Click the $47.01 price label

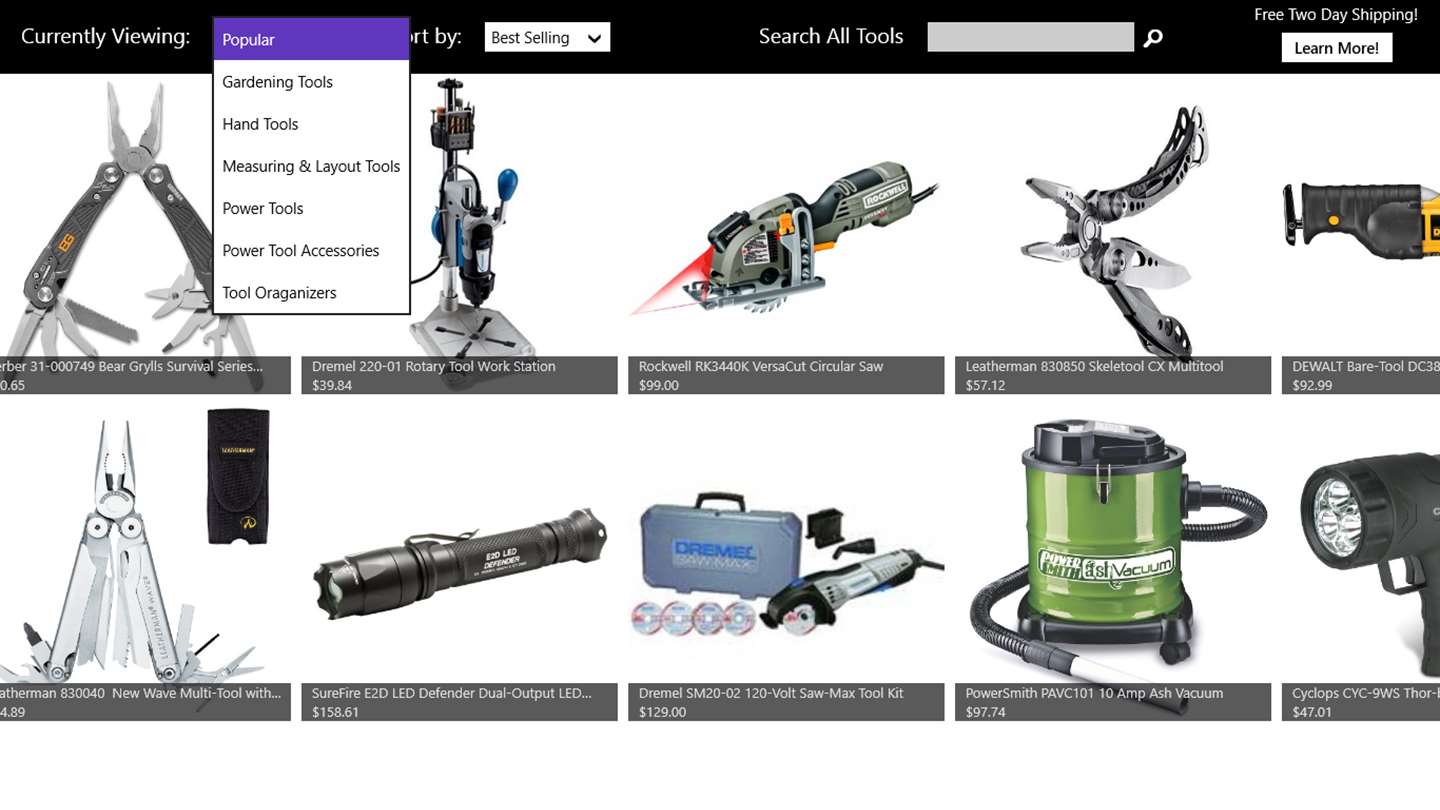1312,712
